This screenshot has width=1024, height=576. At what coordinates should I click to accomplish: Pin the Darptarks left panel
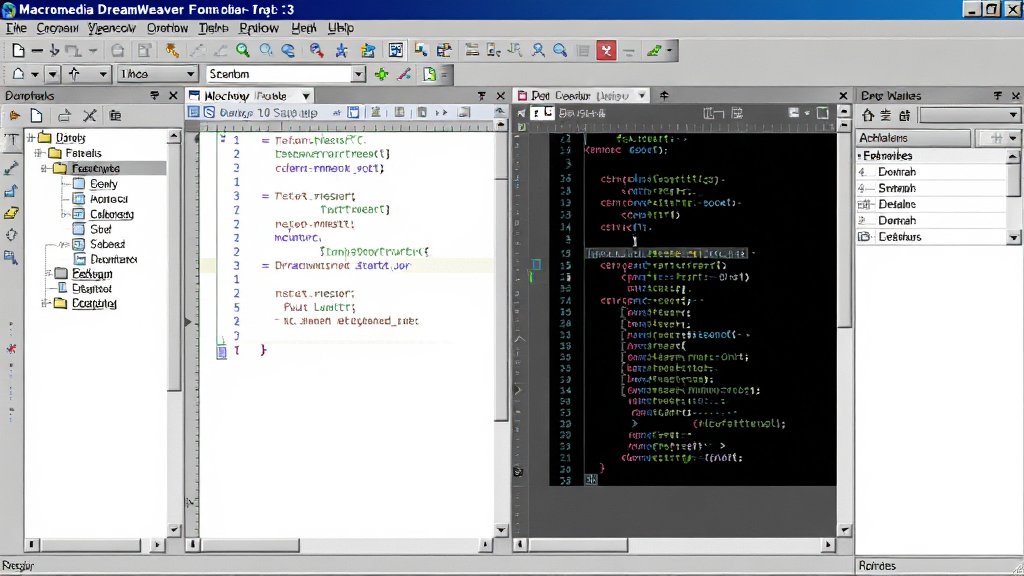point(154,95)
